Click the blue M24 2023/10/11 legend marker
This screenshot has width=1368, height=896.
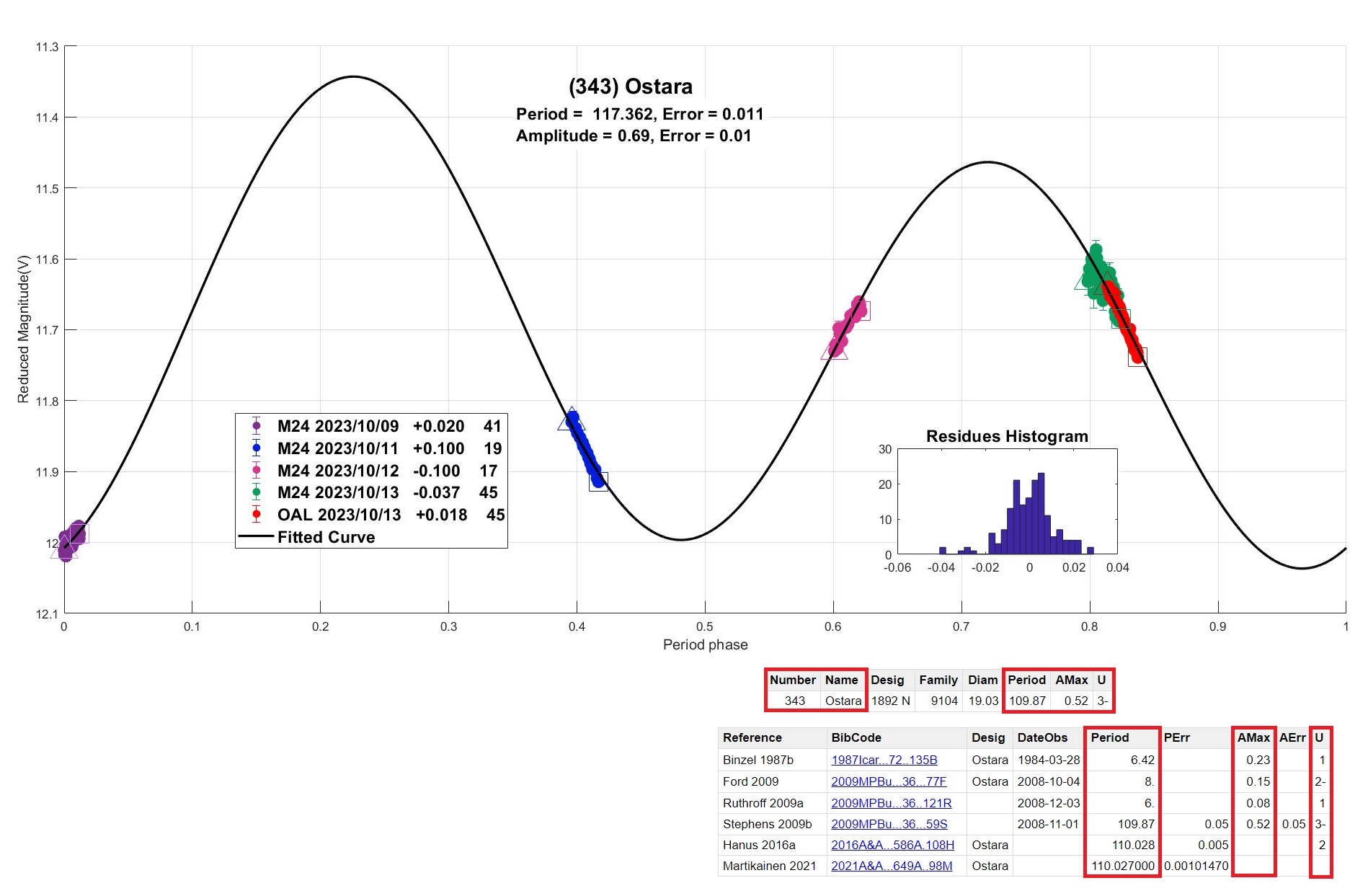[256, 448]
